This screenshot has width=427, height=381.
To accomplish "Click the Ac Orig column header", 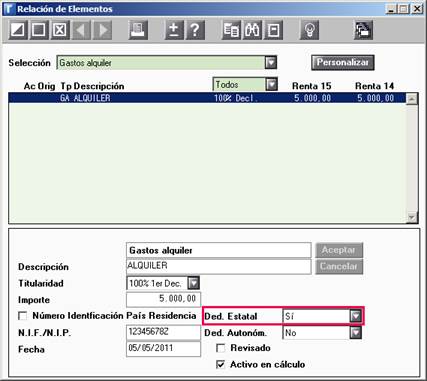I will (39, 86).
